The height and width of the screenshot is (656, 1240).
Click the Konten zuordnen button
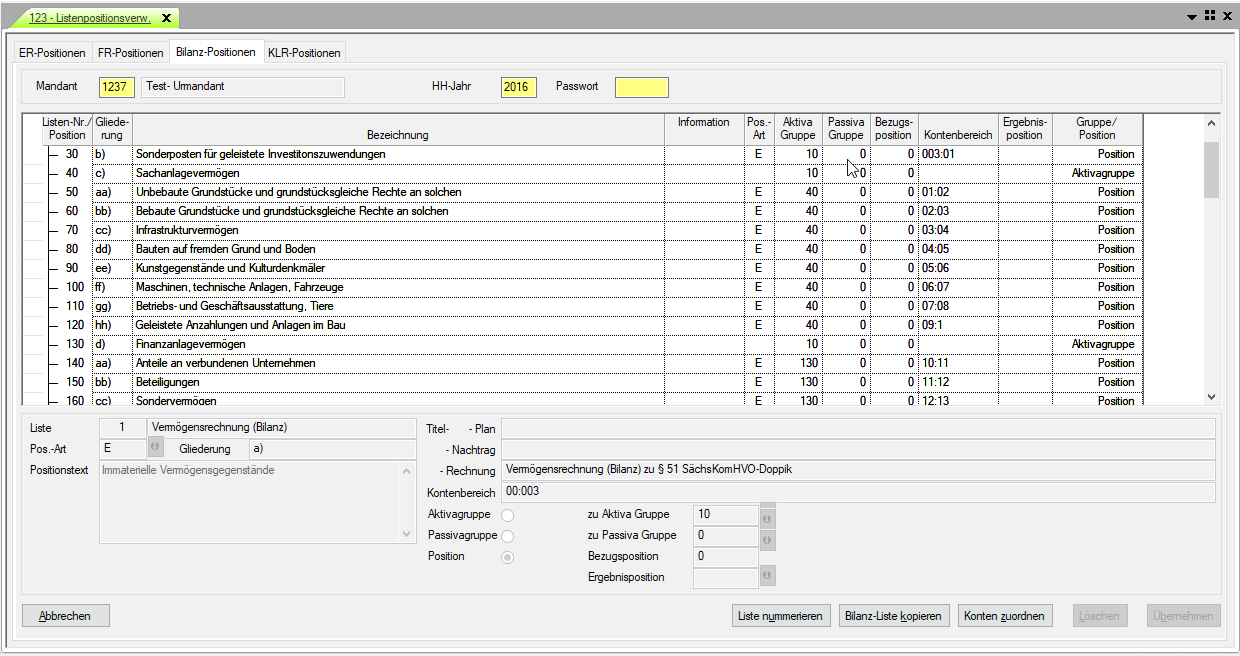tap(1004, 616)
